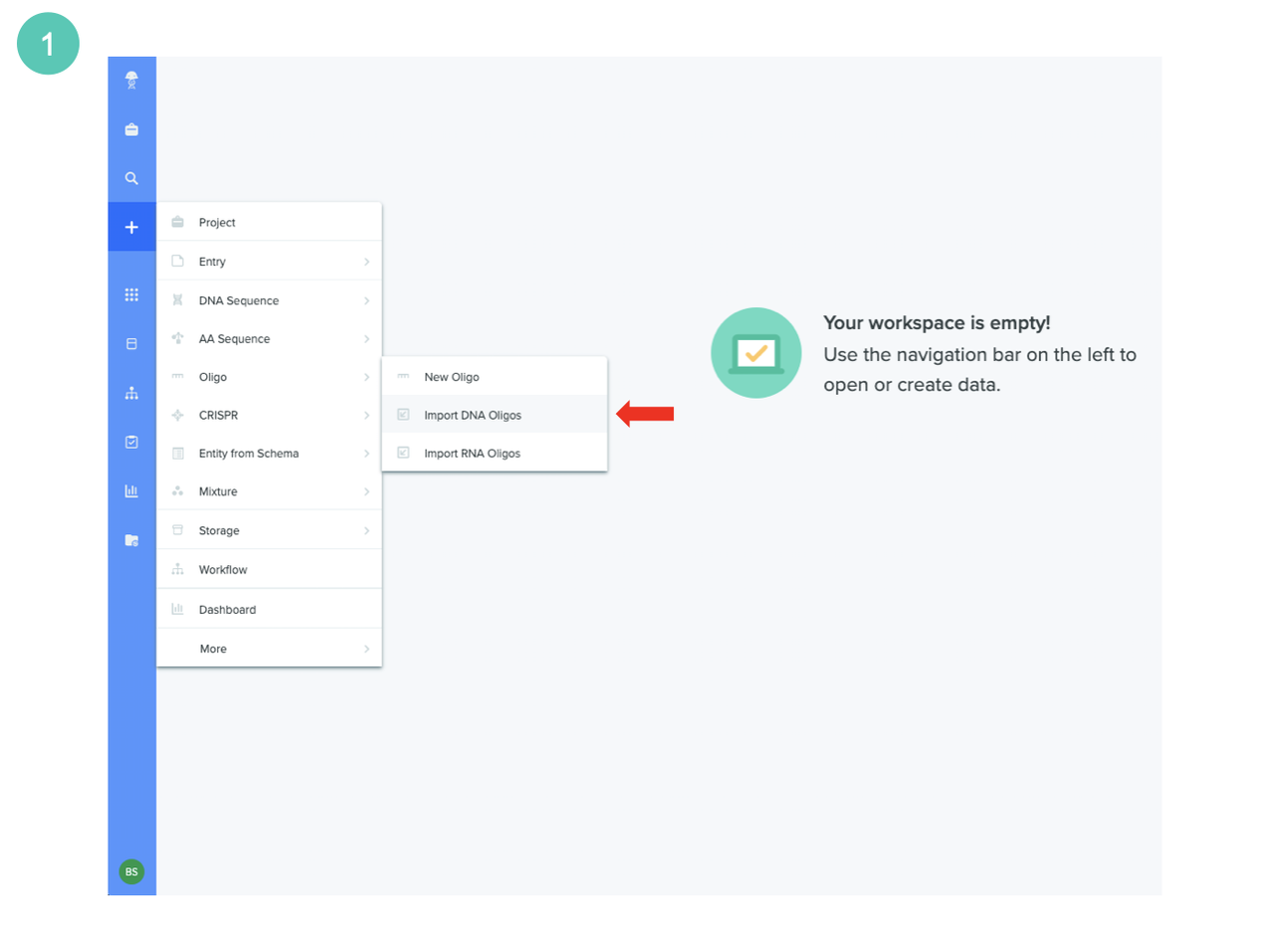Click the Oligo label in menu
The height and width of the screenshot is (952, 1270).
coord(213,377)
